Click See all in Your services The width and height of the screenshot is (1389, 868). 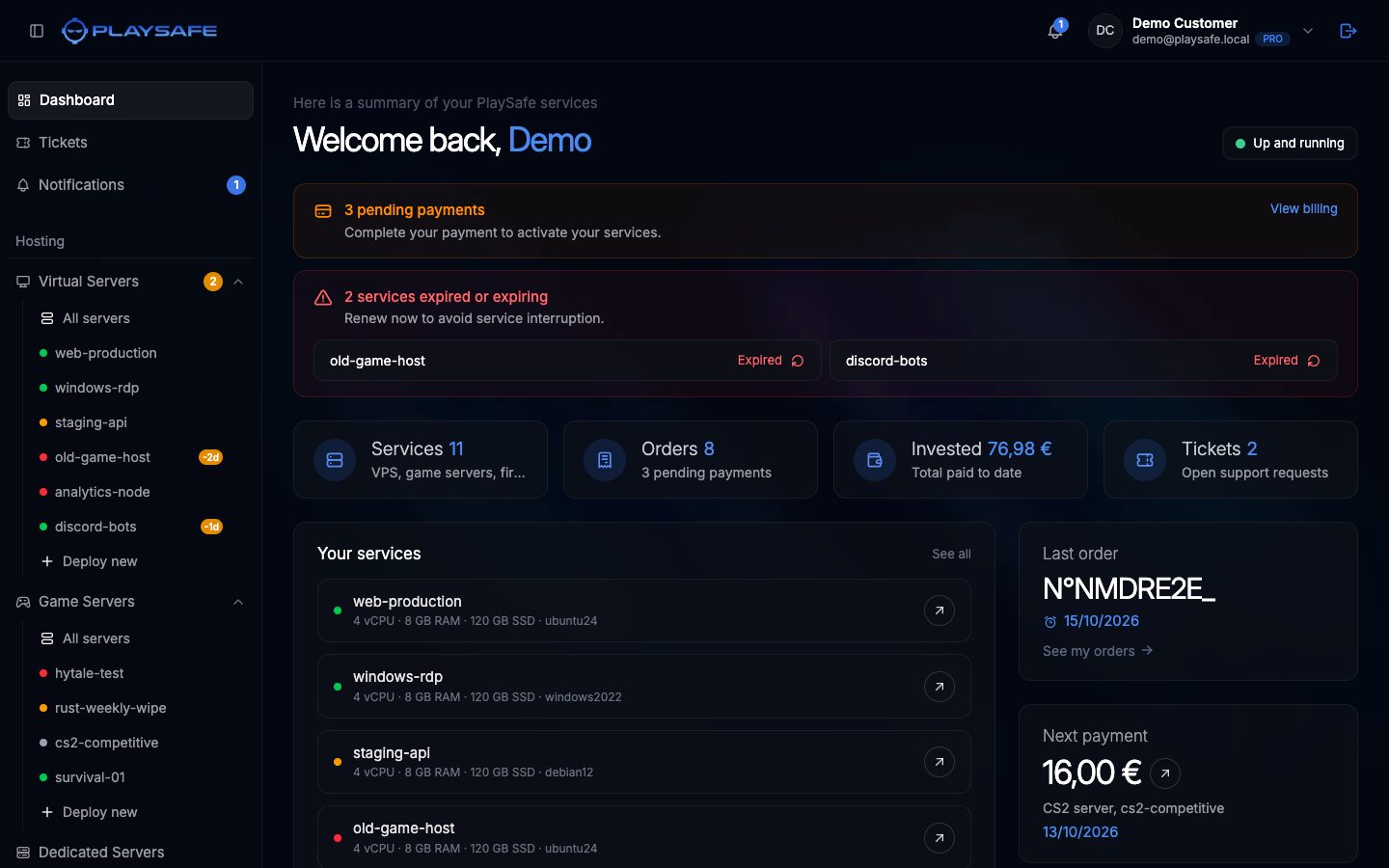[951, 554]
